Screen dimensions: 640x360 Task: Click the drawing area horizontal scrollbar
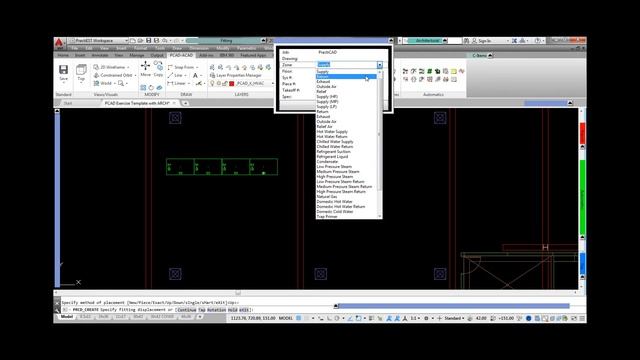[315, 293]
